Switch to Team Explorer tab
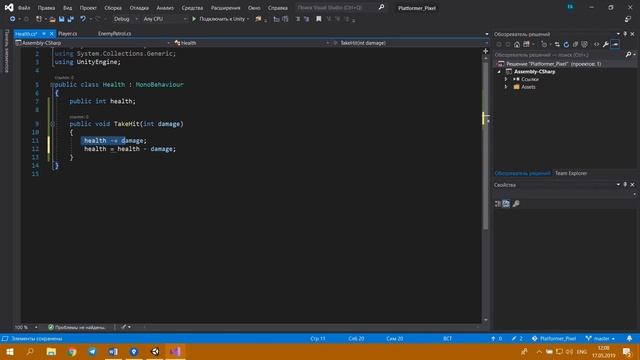 [571, 173]
